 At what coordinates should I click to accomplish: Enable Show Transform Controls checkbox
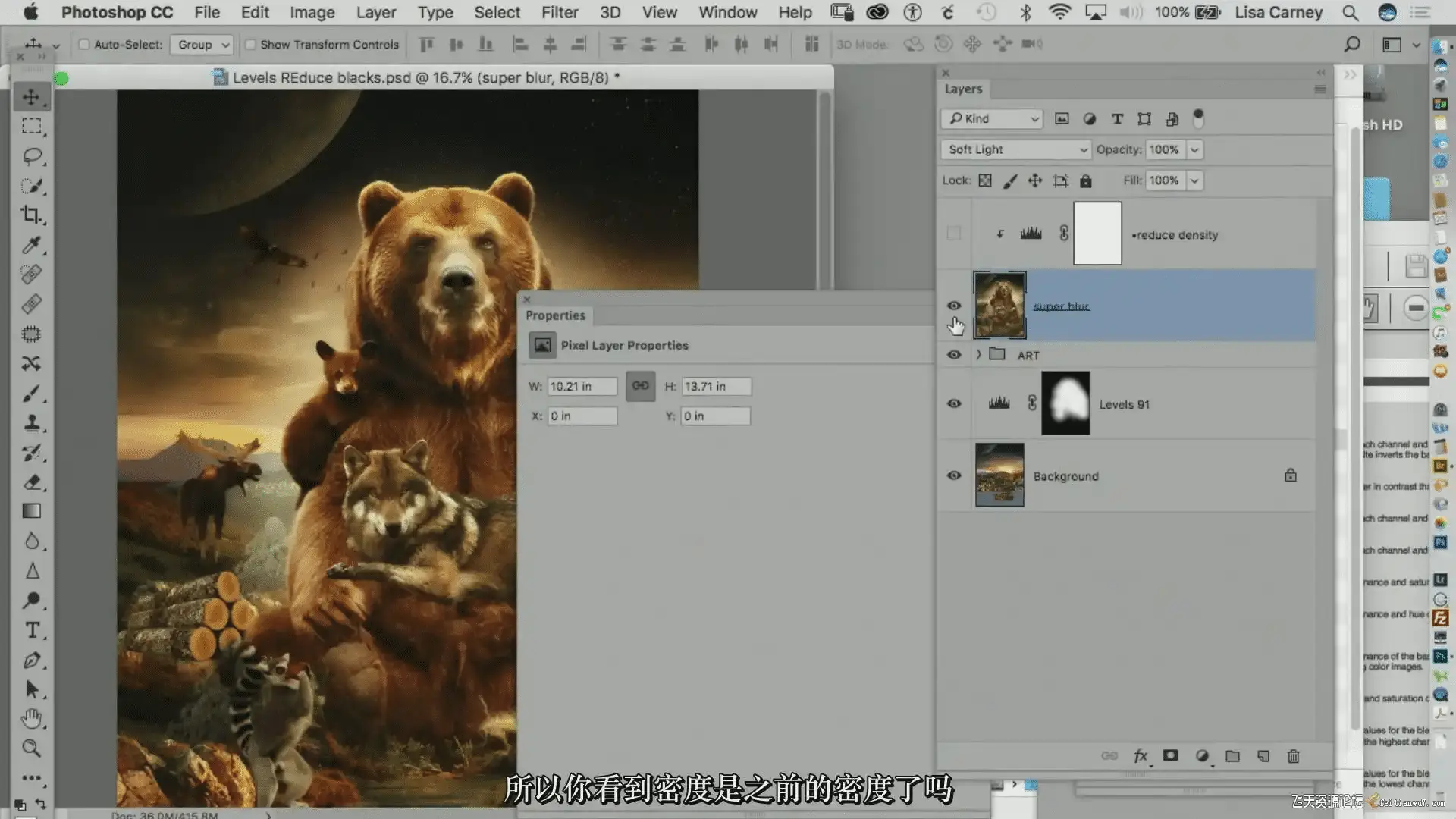point(250,45)
